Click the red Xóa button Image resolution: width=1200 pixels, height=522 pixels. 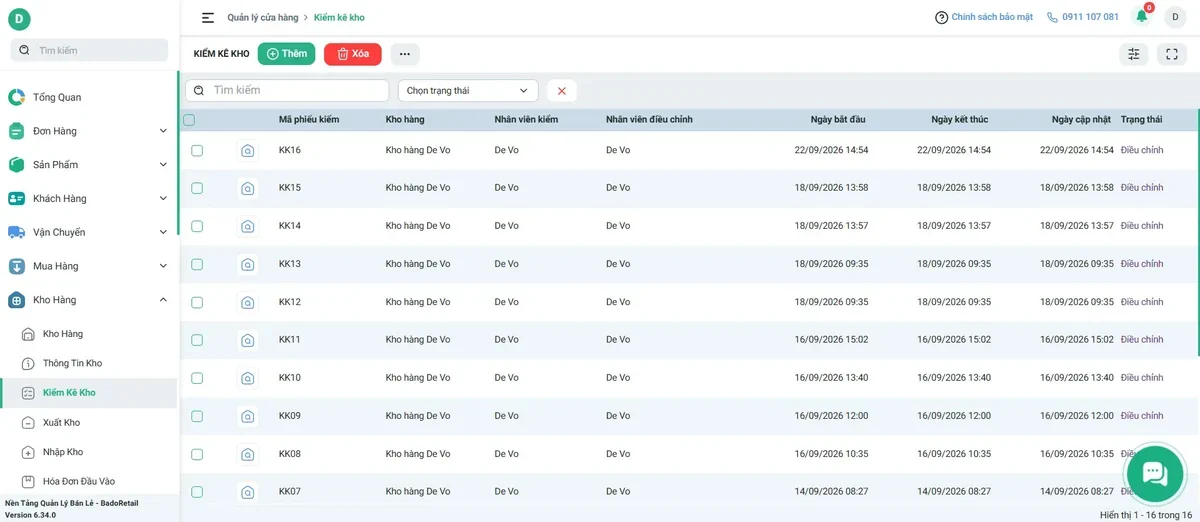353,54
